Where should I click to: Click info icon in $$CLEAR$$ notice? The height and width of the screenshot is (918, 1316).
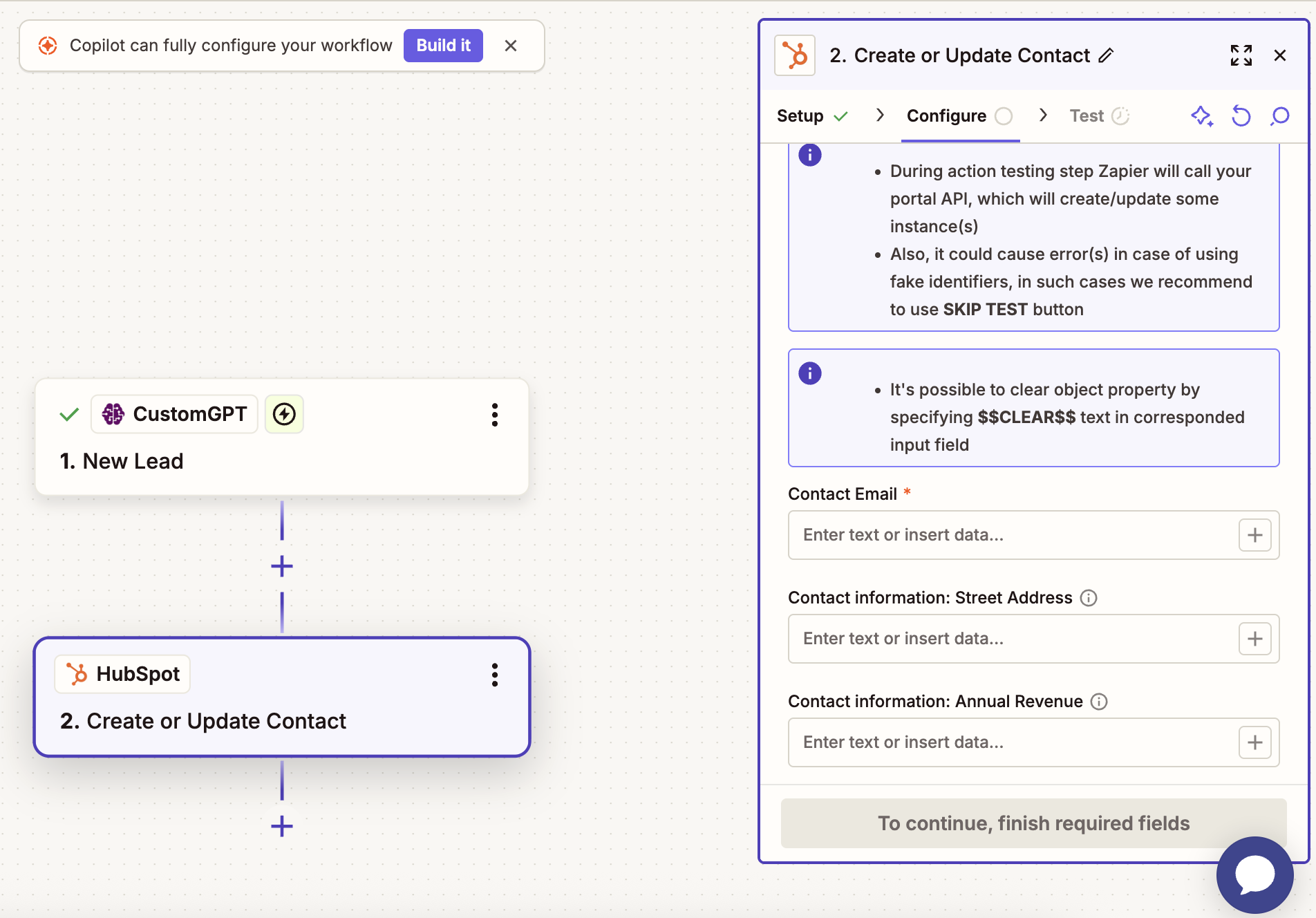tap(810, 373)
